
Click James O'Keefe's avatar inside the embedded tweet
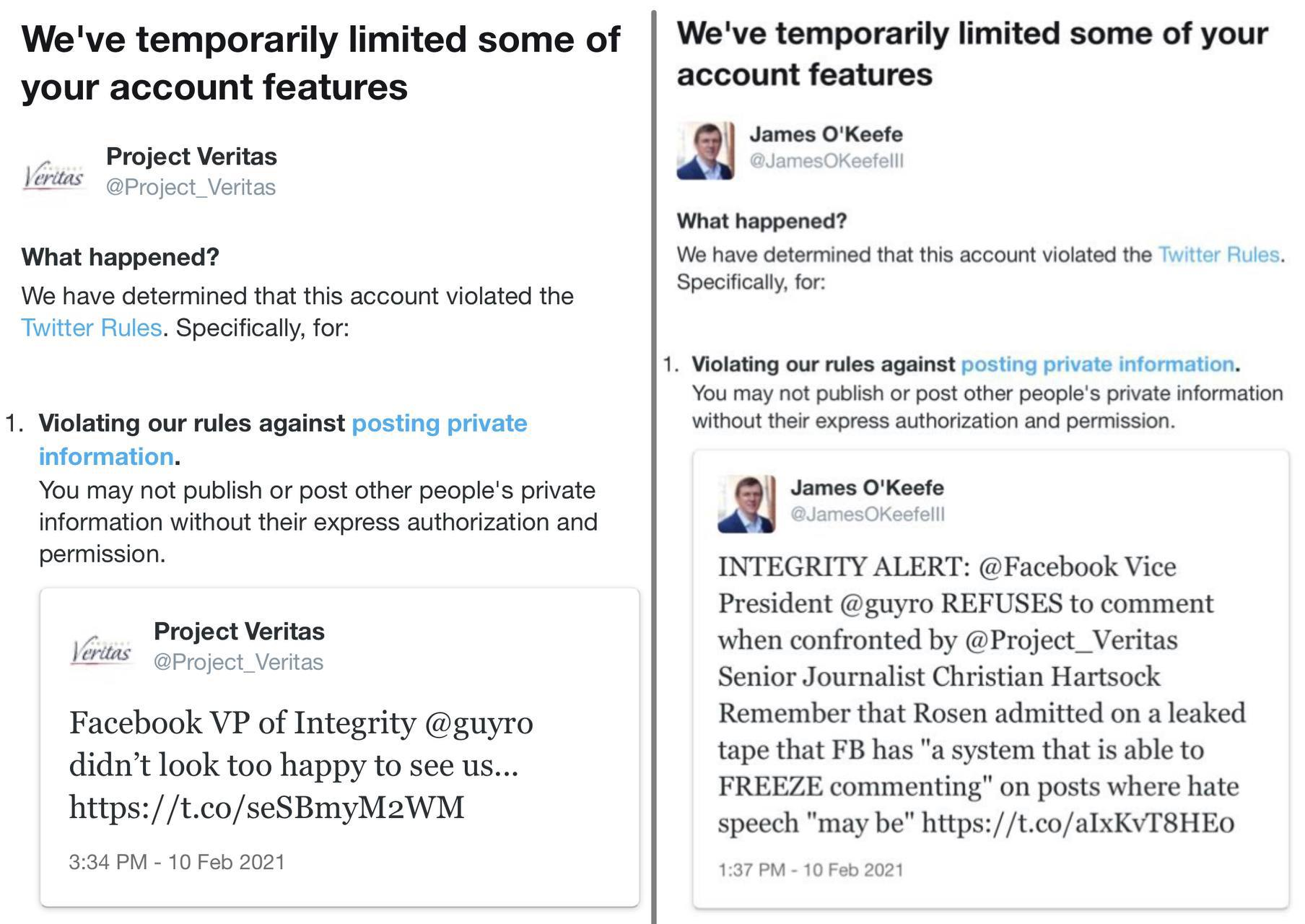click(x=746, y=504)
